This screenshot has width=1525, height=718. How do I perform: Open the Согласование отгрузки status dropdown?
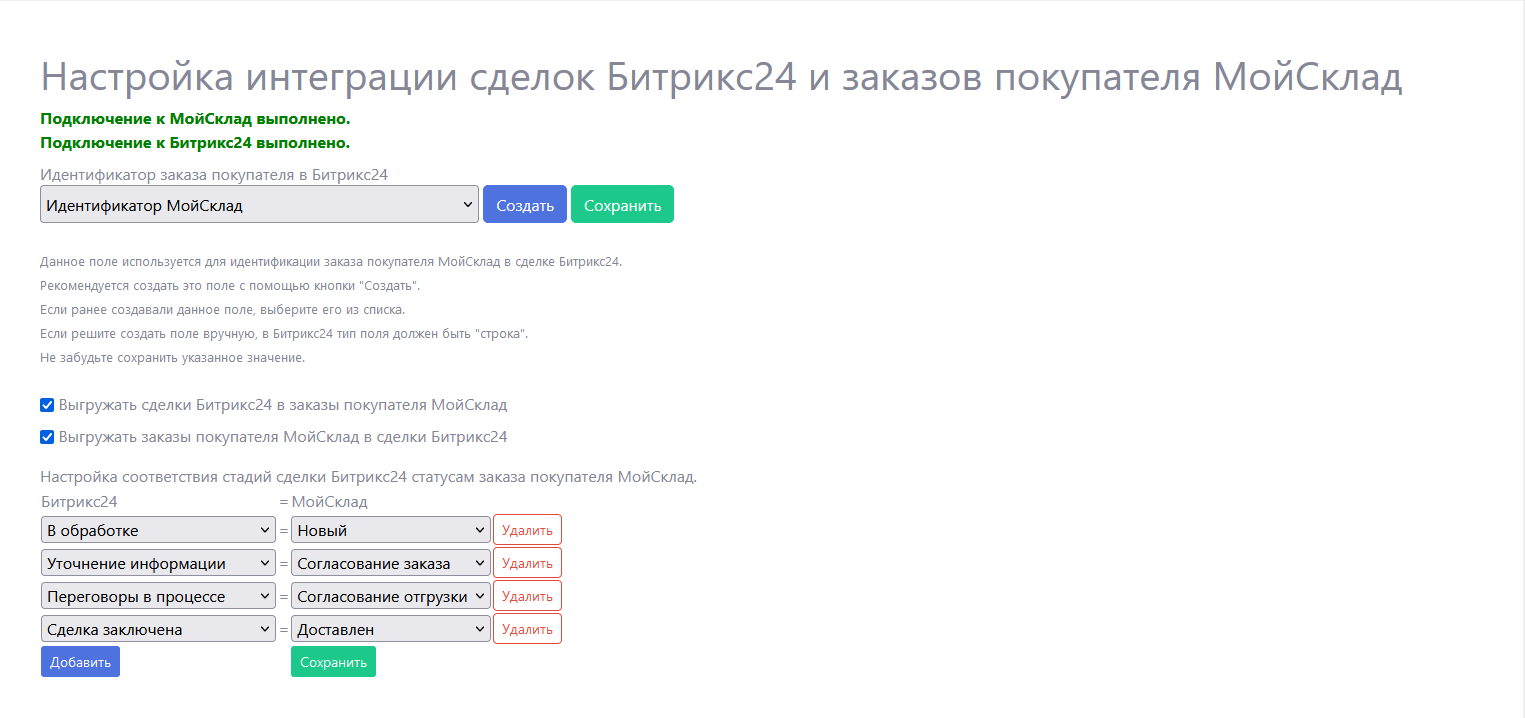(391, 596)
